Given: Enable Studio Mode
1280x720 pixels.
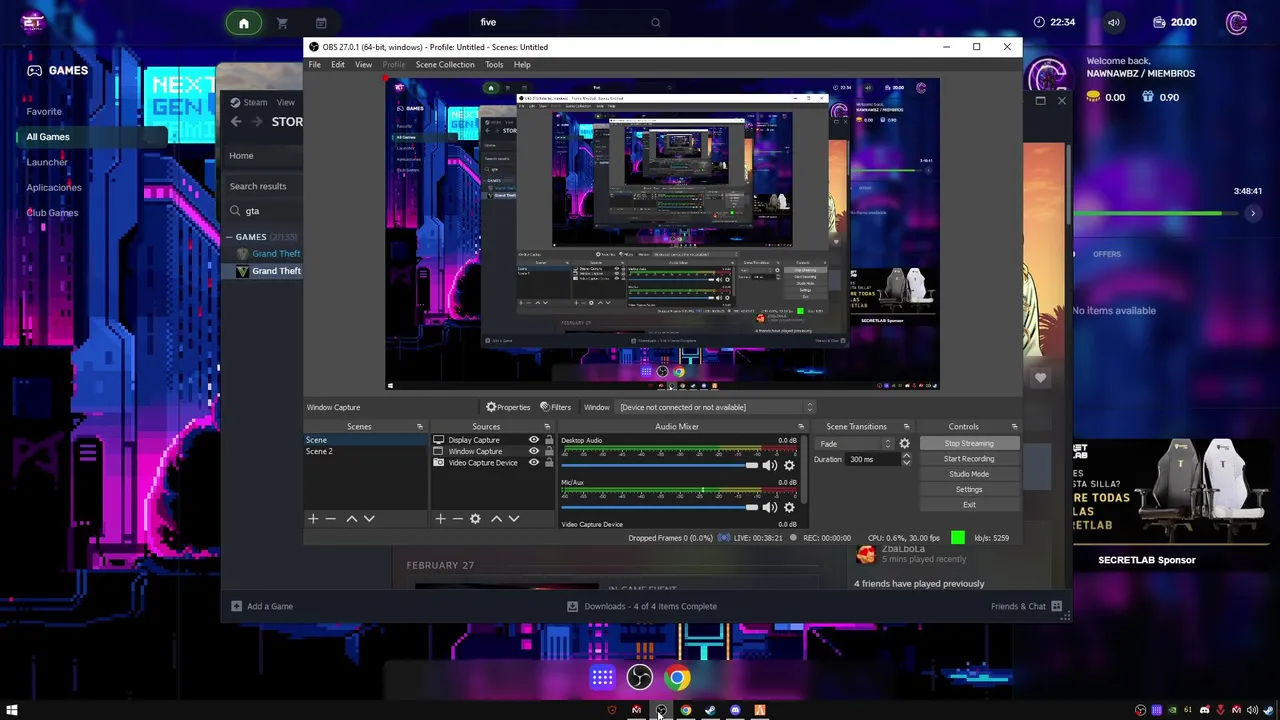Looking at the screenshot, I should pos(969,474).
